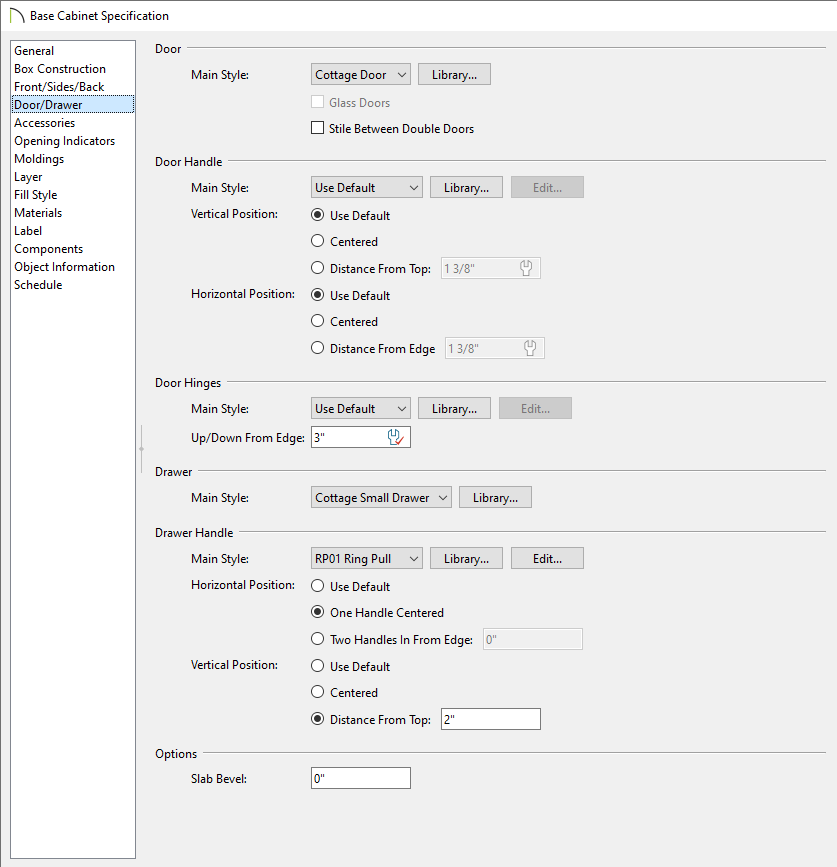Image resolution: width=837 pixels, height=867 pixels.
Task: Open Opening Indicators panel
Action: pos(72,141)
